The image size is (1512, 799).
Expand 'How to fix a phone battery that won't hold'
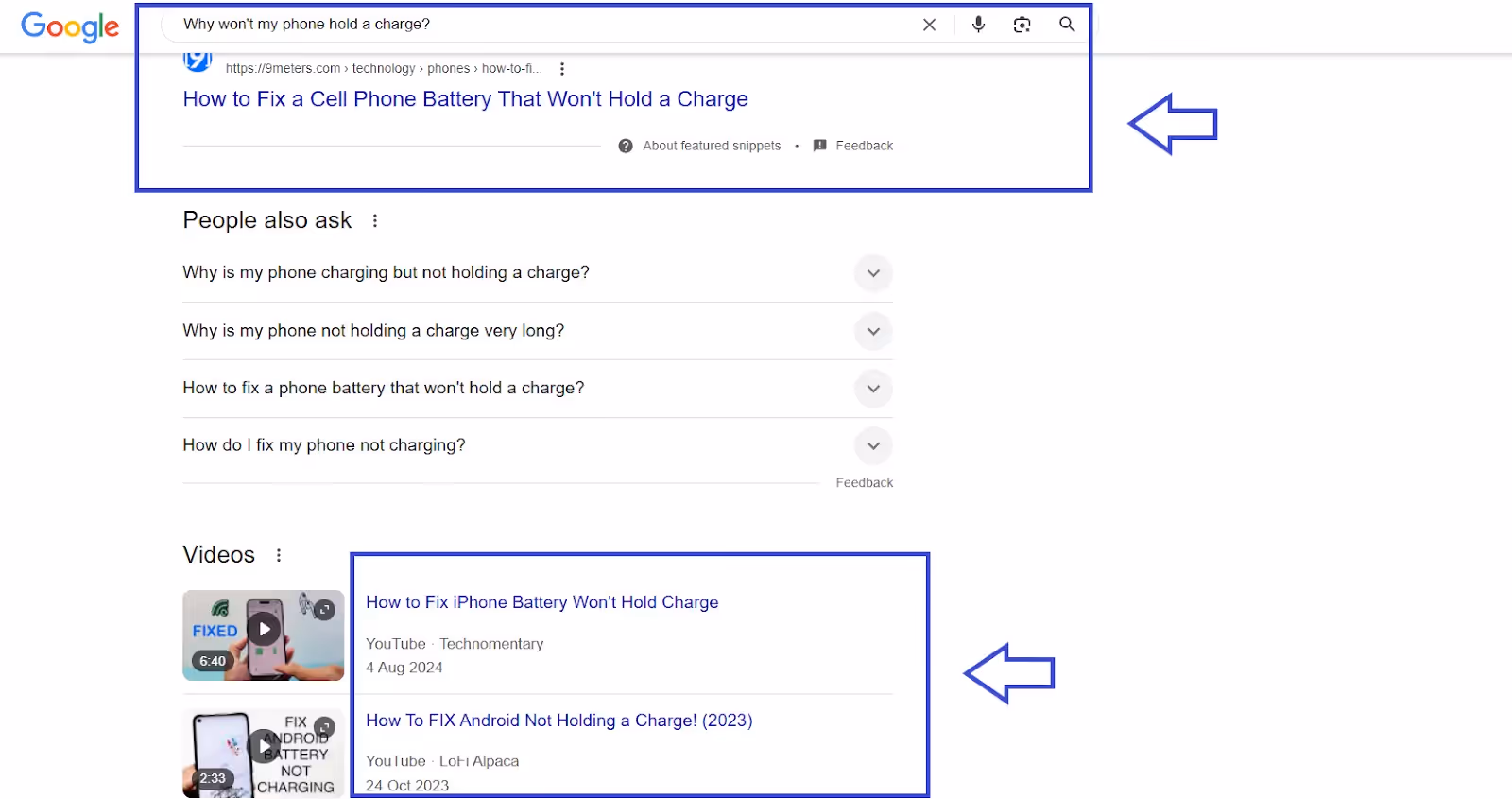tap(873, 389)
